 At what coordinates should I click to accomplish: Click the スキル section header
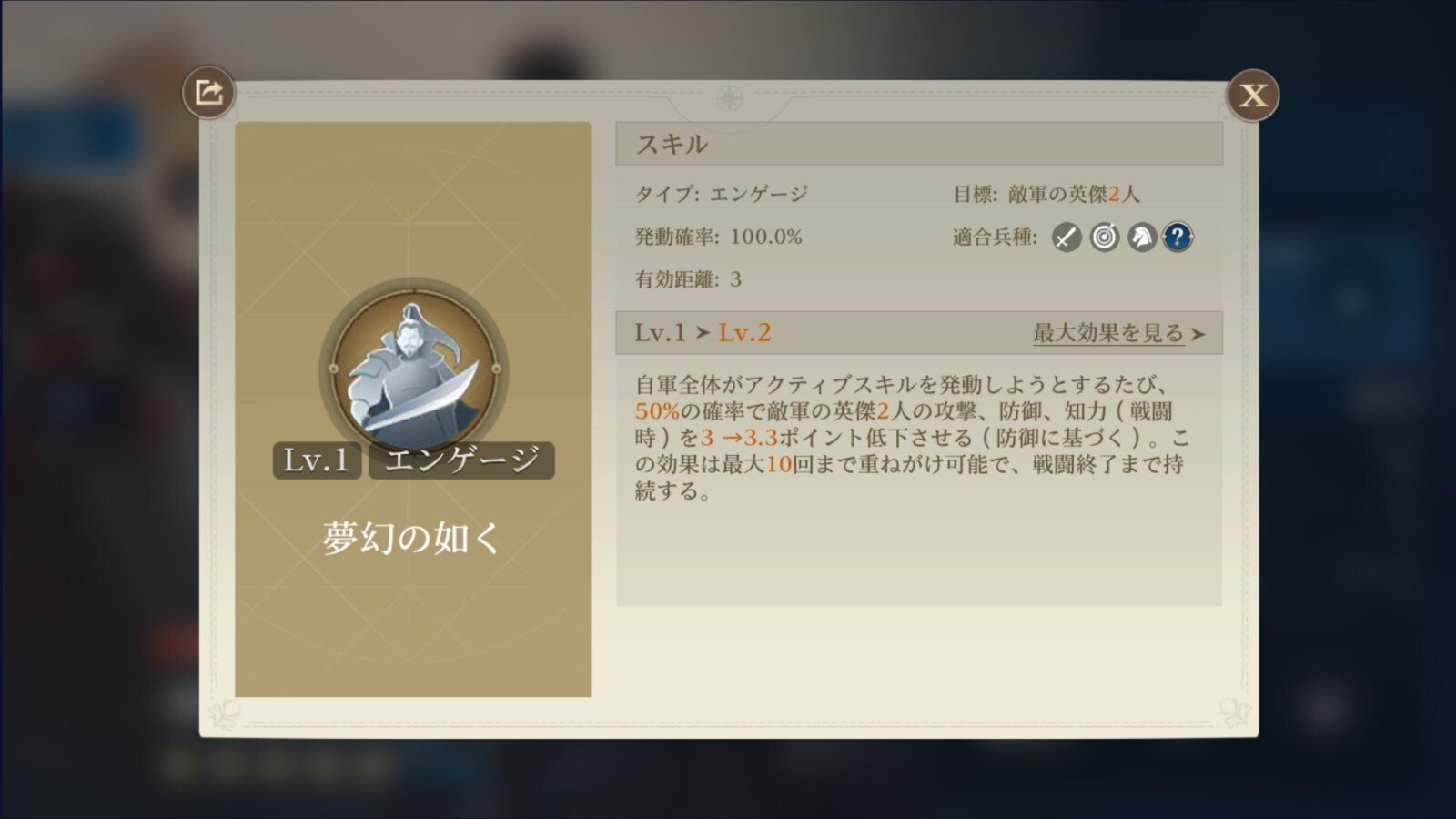point(919,144)
